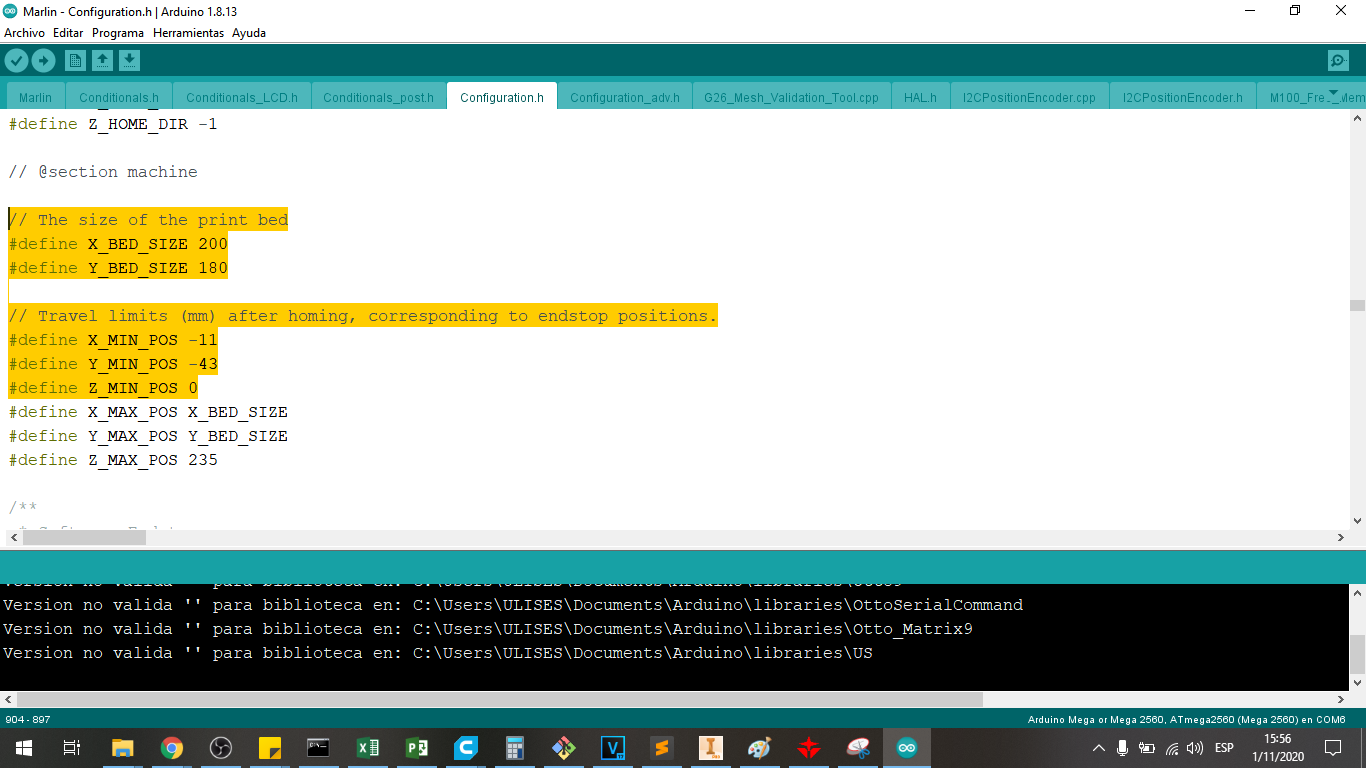Click the X_MAX_POS X_BED_SIZE line

click(148, 412)
